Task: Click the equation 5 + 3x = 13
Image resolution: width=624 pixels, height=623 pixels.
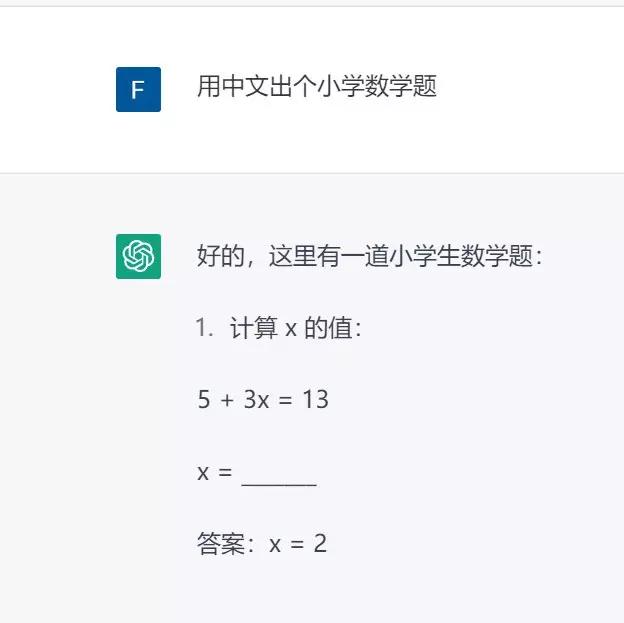Action: [263, 400]
